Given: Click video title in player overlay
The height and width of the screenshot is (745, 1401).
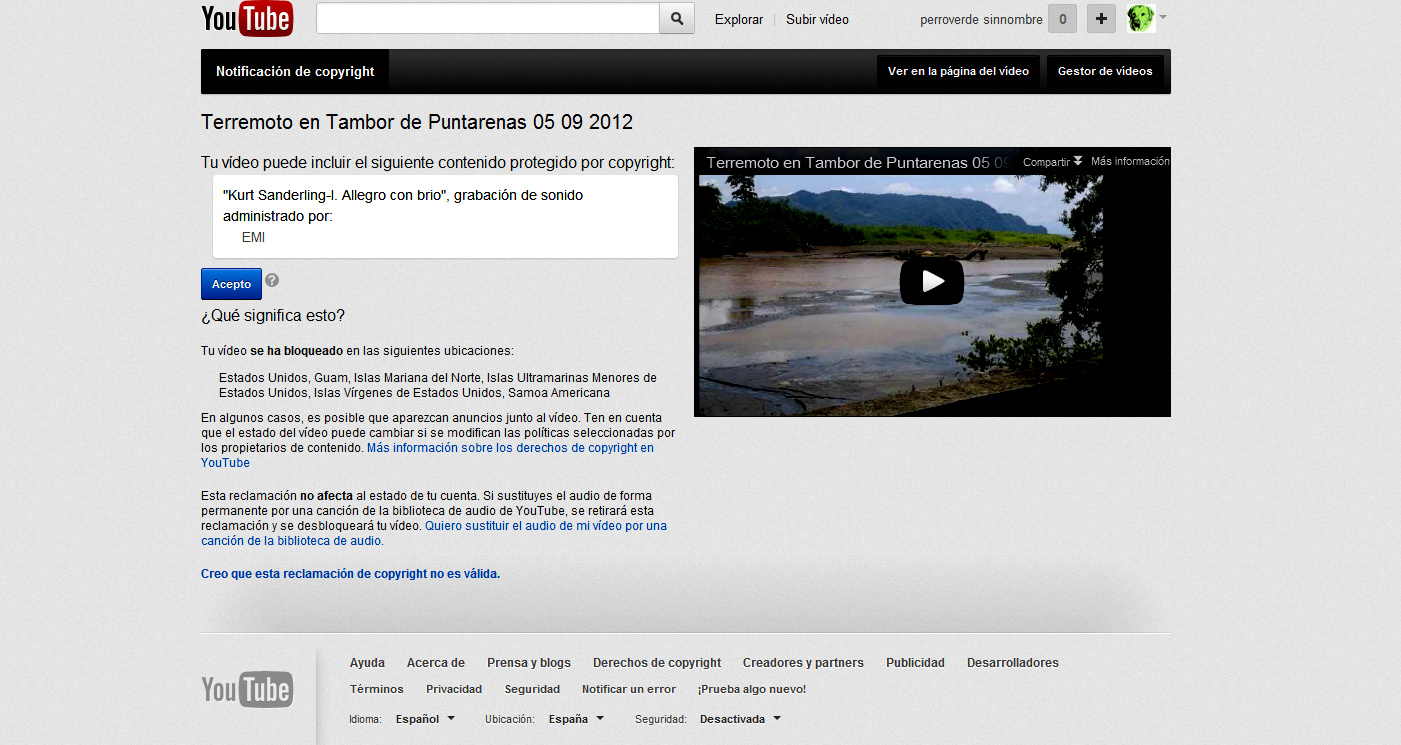Looking at the screenshot, I should click(x=858, y=162).
